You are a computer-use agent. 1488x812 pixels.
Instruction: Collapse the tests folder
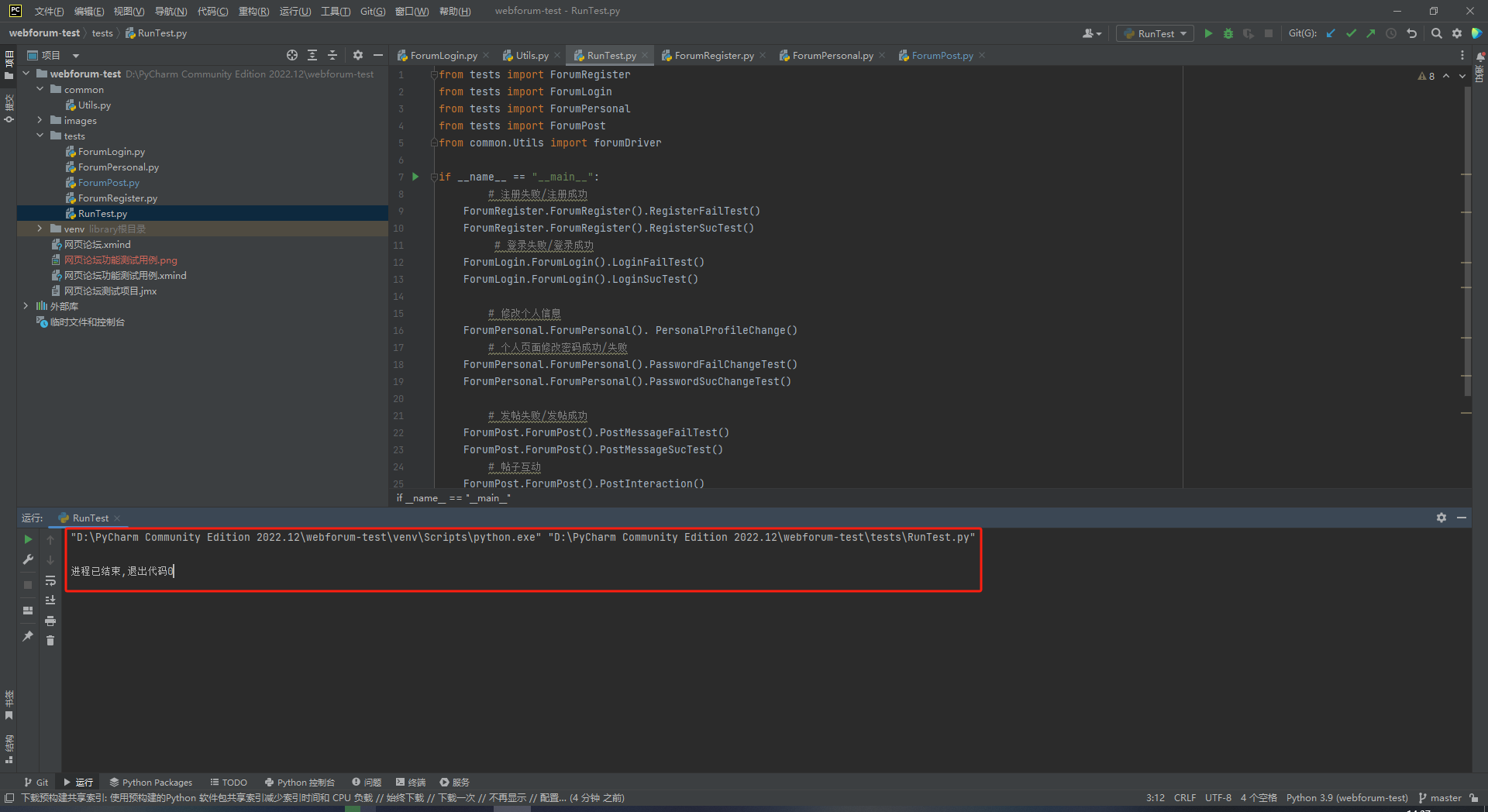pyautogui.click(x=40, y=136)
